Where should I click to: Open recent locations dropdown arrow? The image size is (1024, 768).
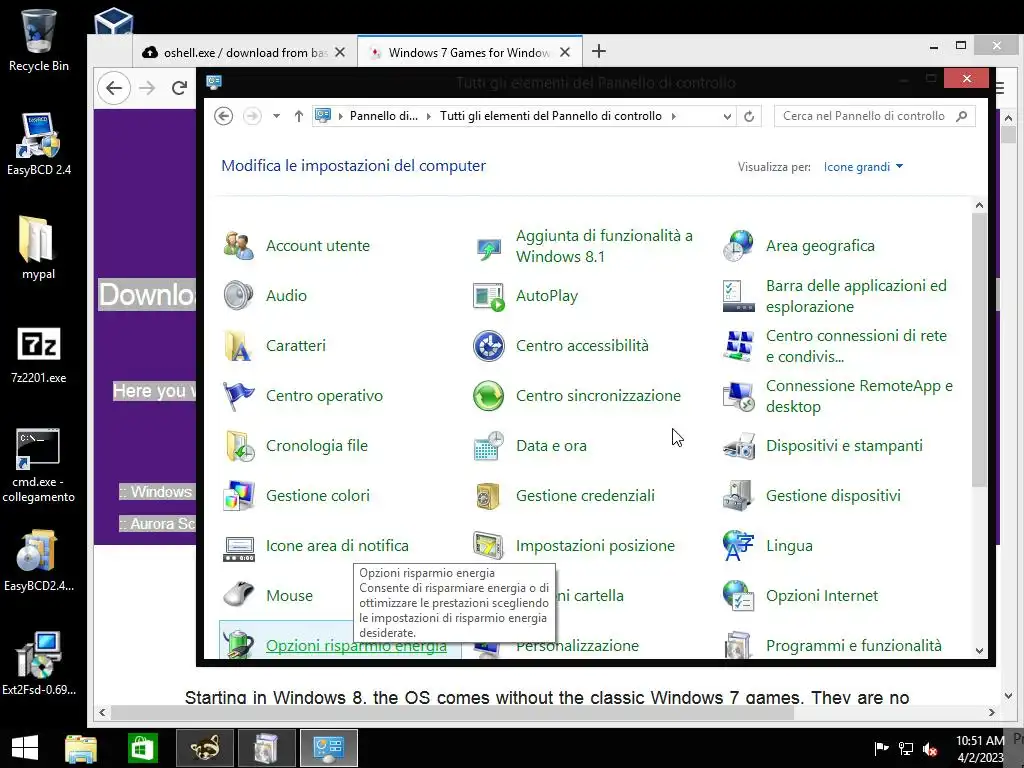click(276, 116)
